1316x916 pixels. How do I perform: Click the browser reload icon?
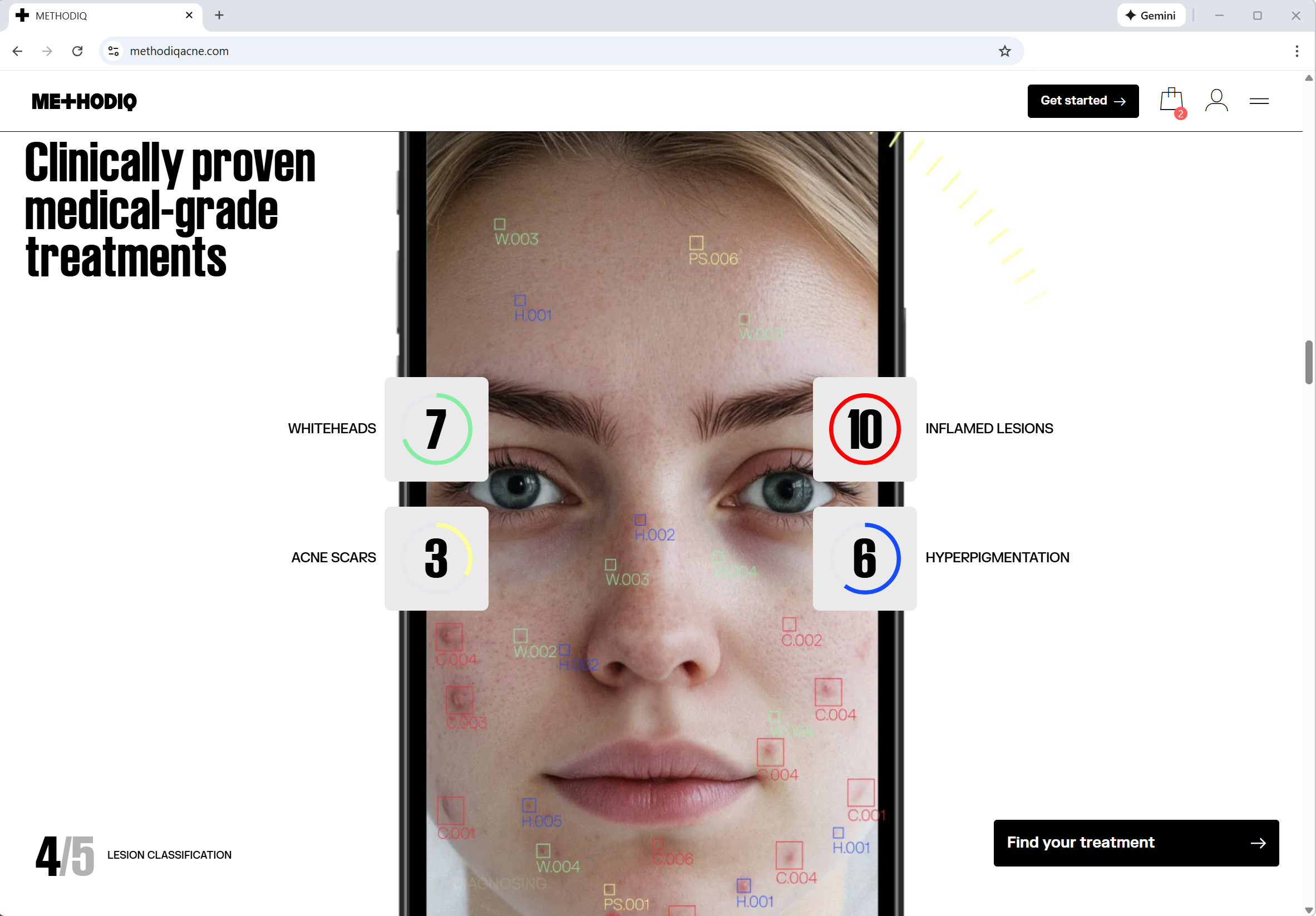[77, 51]
